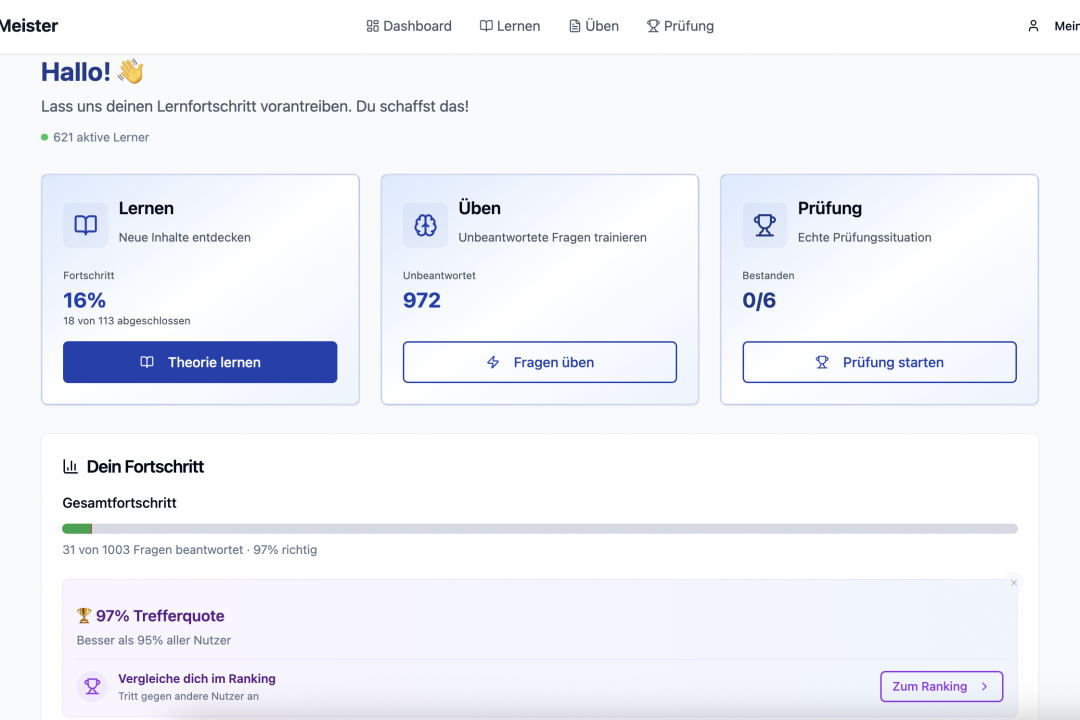Click the Gesamtfortschritt progress bar
The height and width of the screenshot is (720, 1080).
(540, 529)
